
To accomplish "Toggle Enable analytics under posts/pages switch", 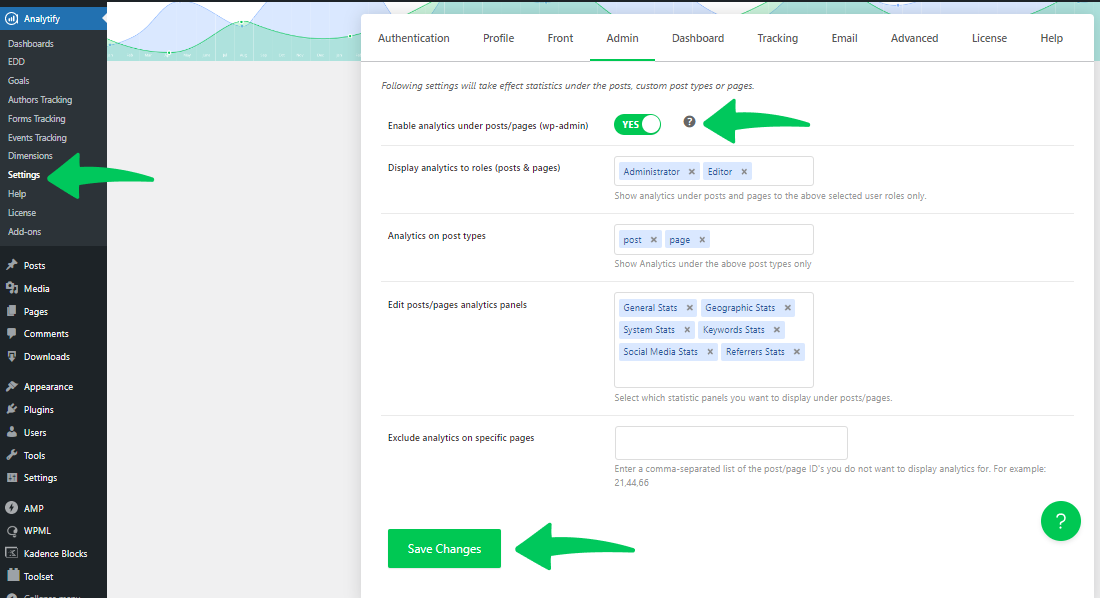I will (637, 124).
